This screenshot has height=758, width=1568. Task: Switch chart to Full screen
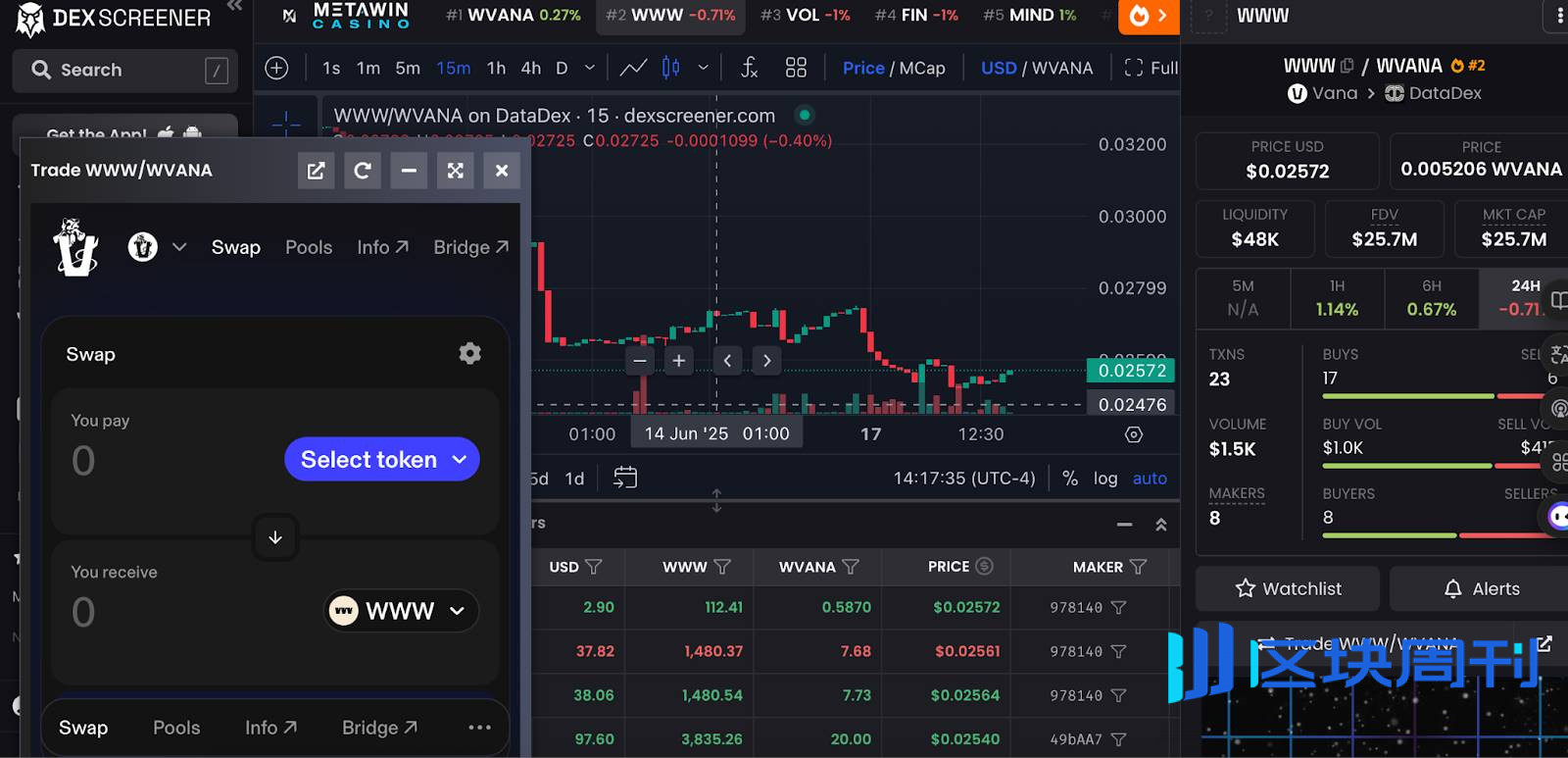(1151, 68)
